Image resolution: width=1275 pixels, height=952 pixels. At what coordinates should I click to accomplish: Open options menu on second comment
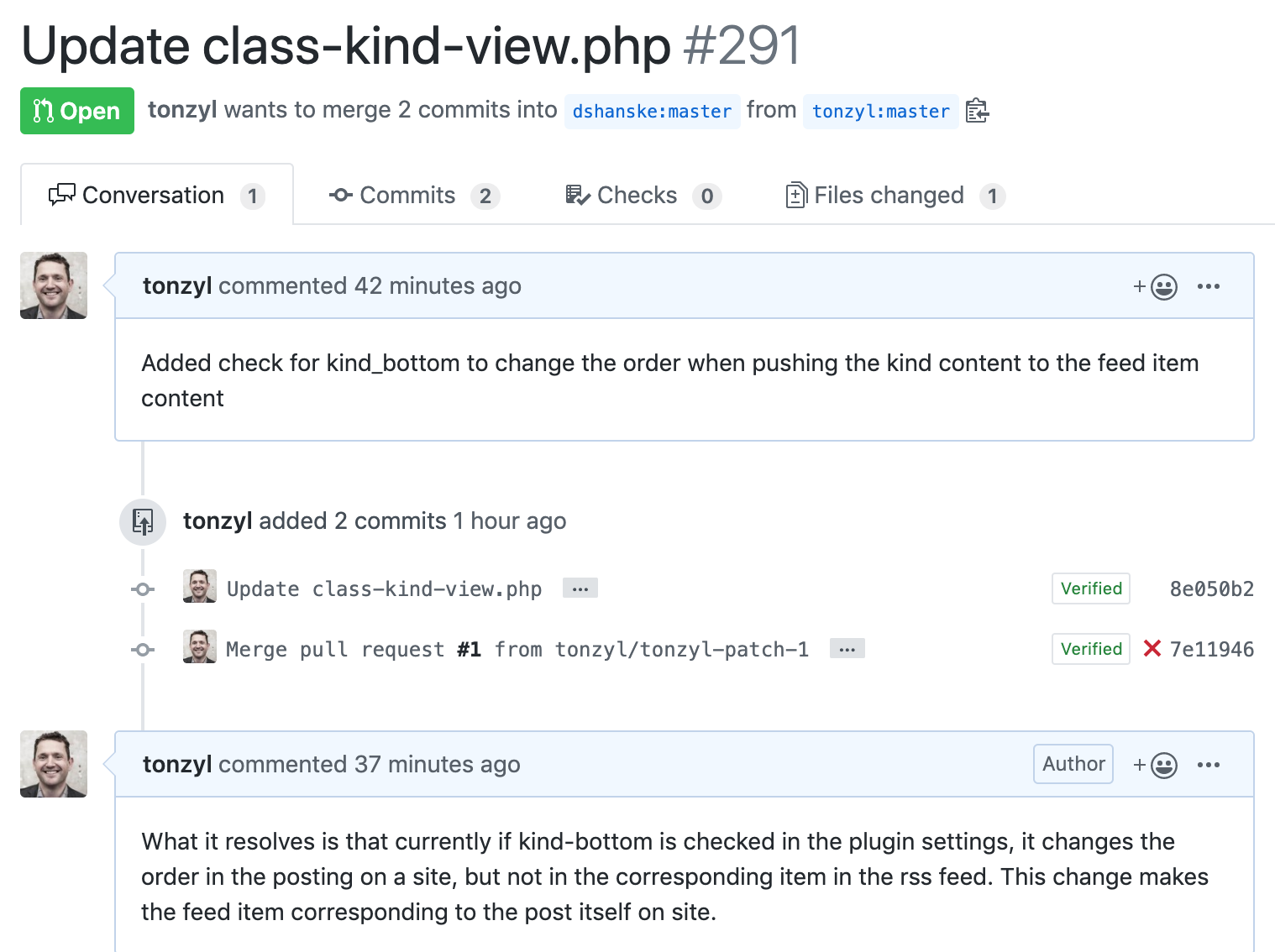pos(1209,765)
